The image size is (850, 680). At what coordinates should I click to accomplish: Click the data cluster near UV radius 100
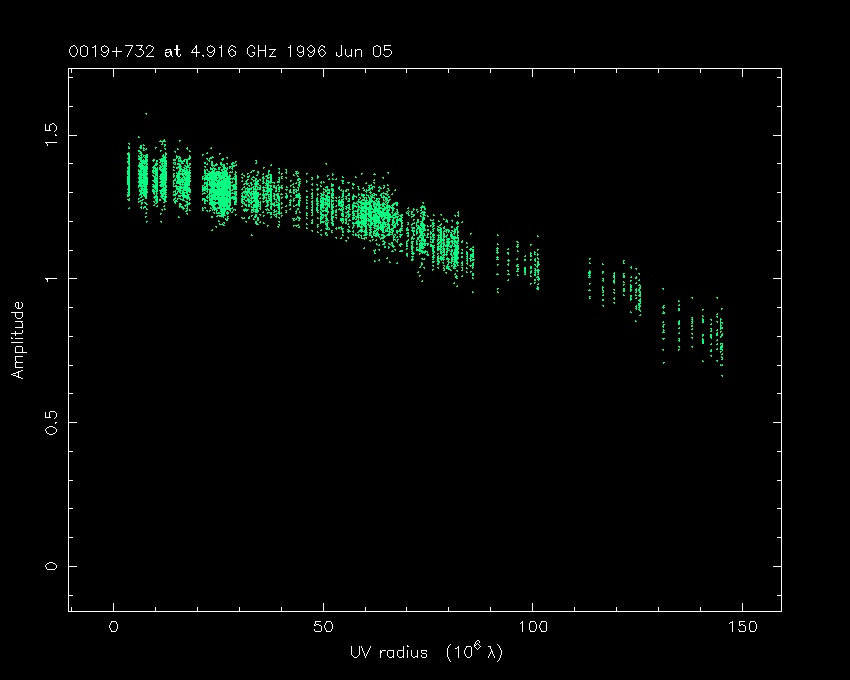pos(534,265)
